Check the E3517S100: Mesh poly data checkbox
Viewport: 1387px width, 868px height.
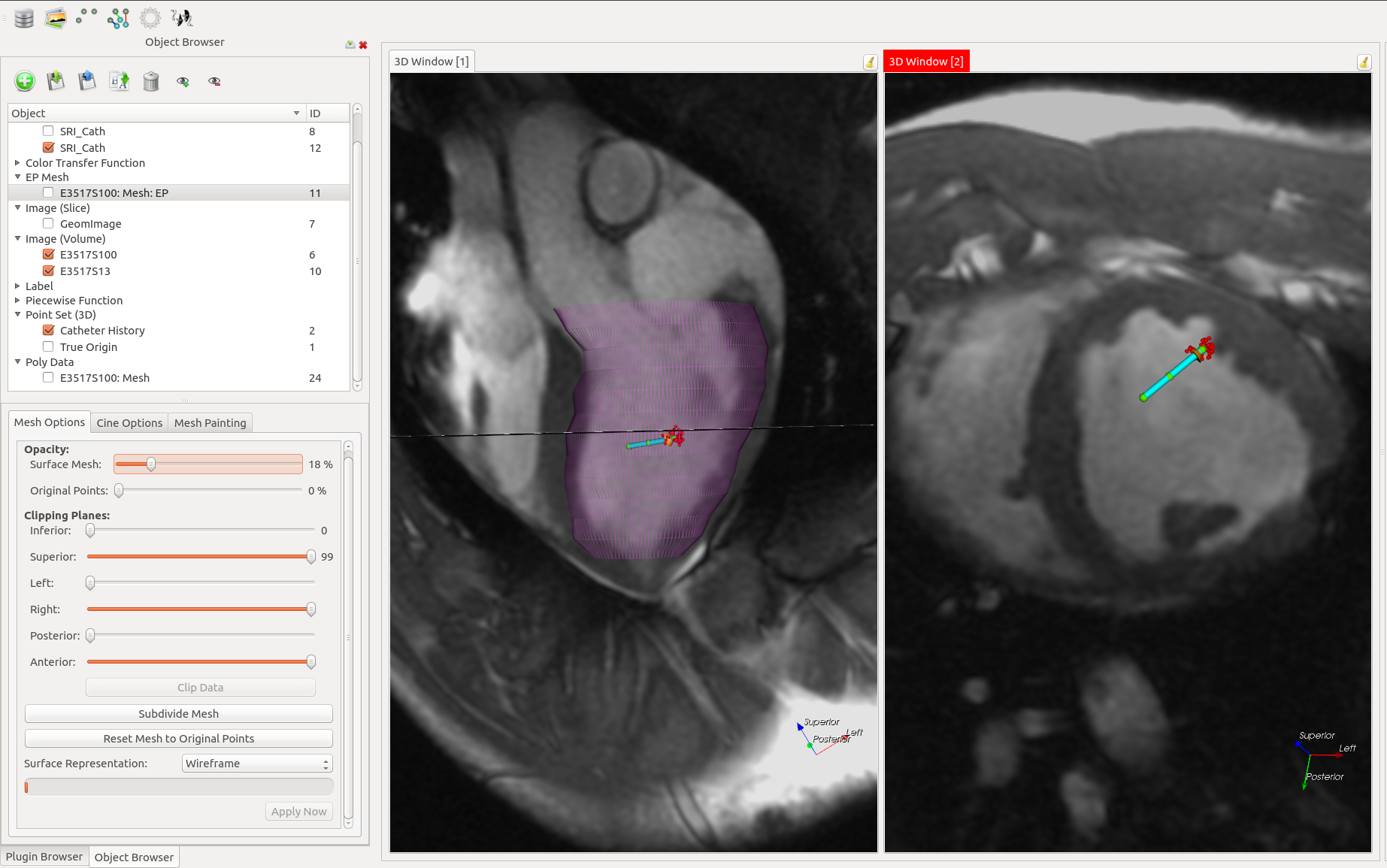click(x=48, y=377)
